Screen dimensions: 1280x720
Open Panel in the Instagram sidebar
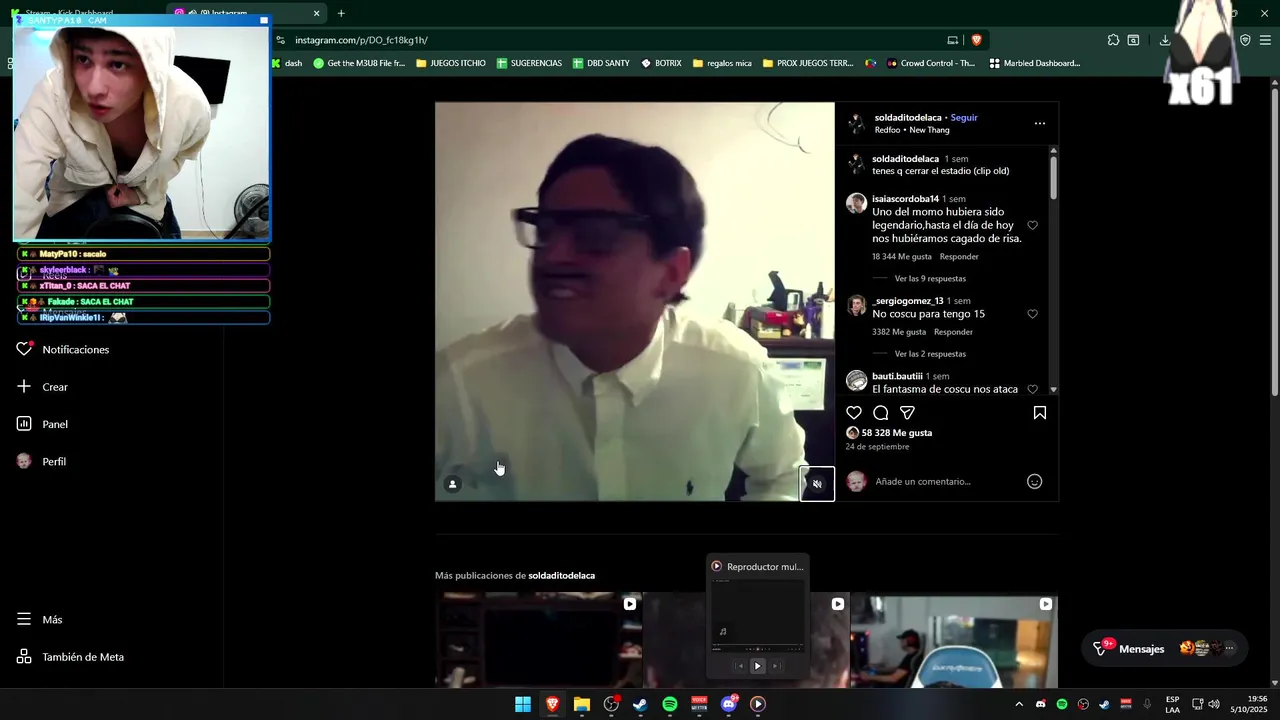(x=44, y=424)
